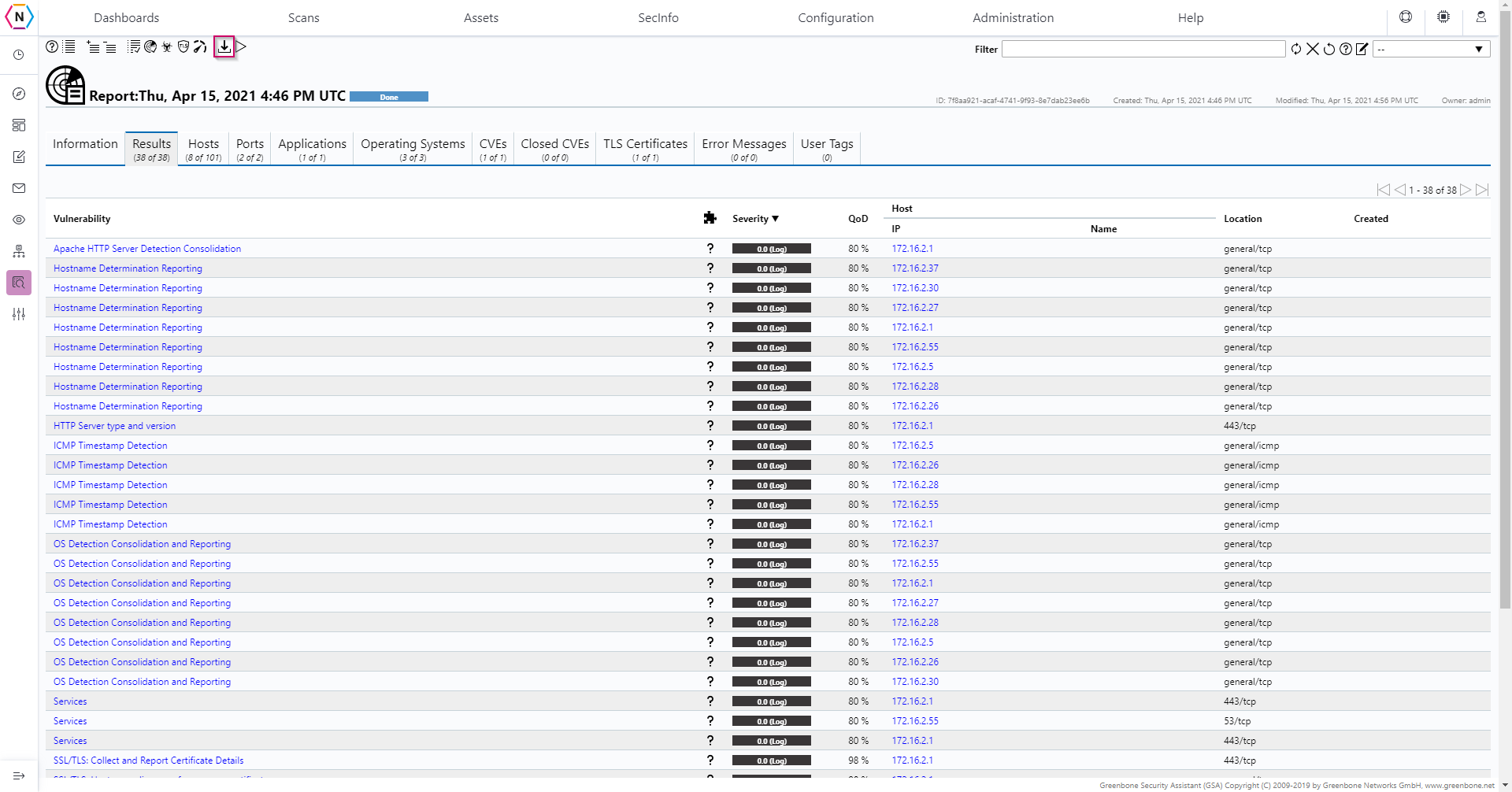1512x792 pixels.
Task: Add report to assets icon
Action: (93, 47)
